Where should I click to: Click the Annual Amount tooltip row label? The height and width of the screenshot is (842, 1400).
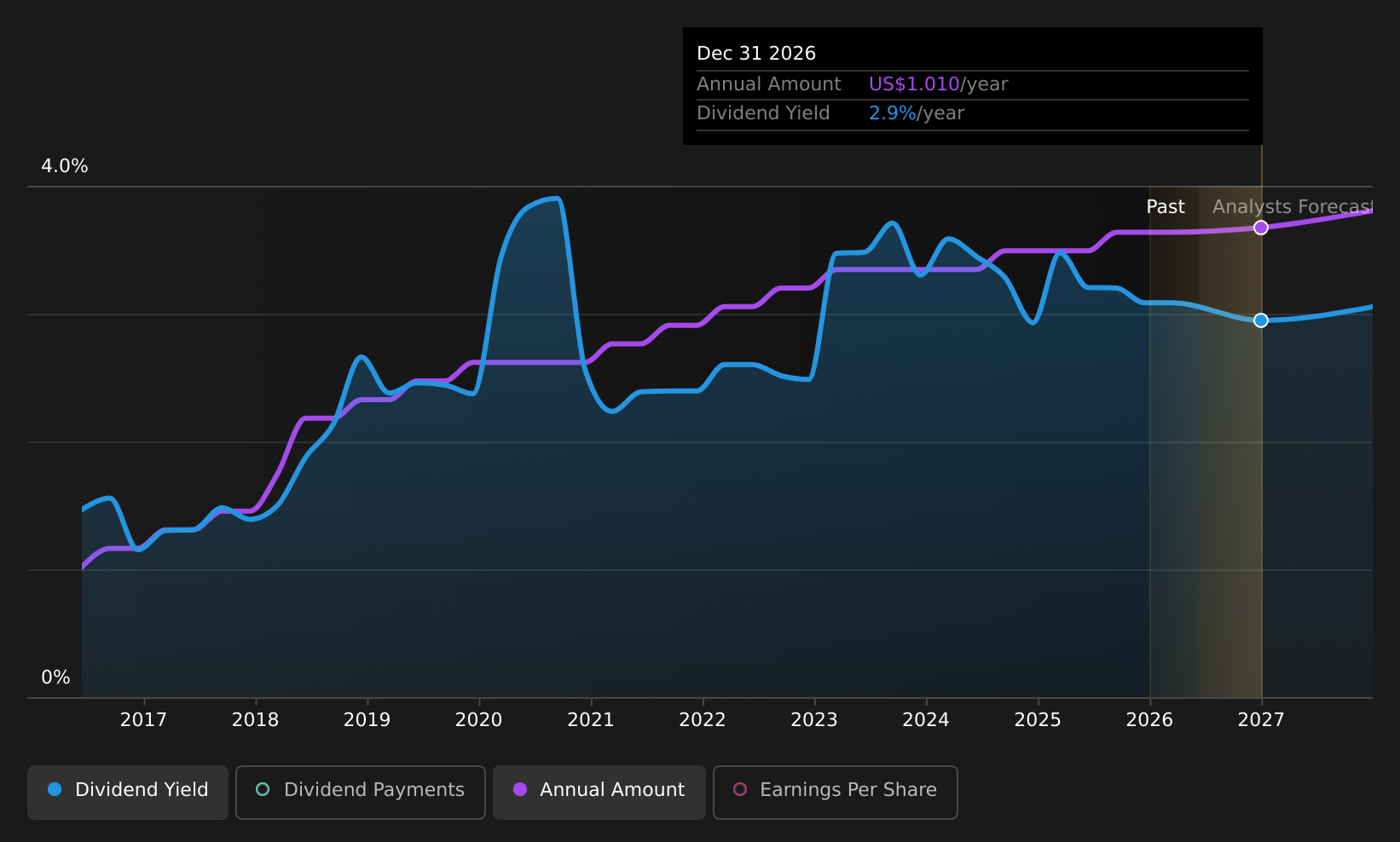tap(769, 84)
